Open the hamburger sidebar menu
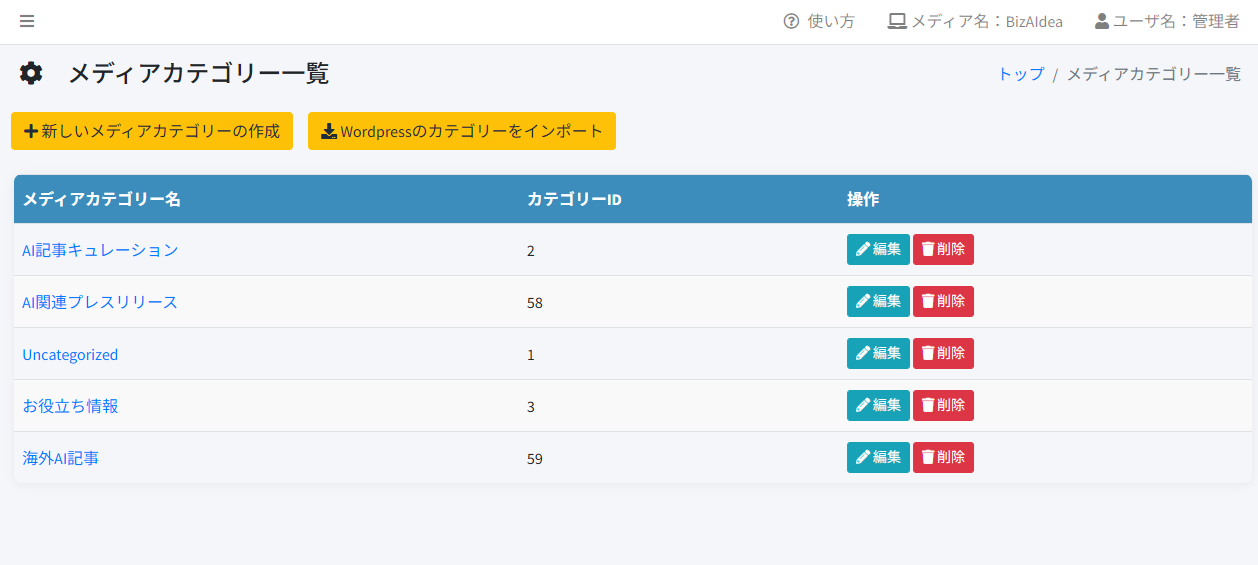 coord(27,21)
